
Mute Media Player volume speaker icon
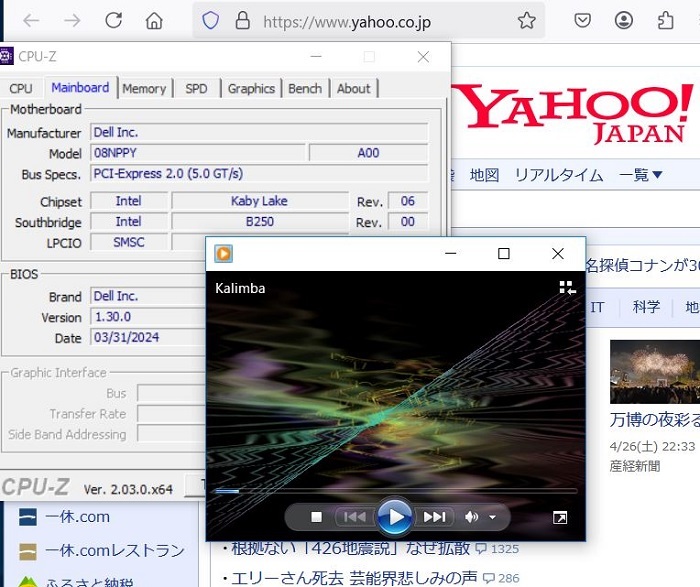(x=471, y=517)
